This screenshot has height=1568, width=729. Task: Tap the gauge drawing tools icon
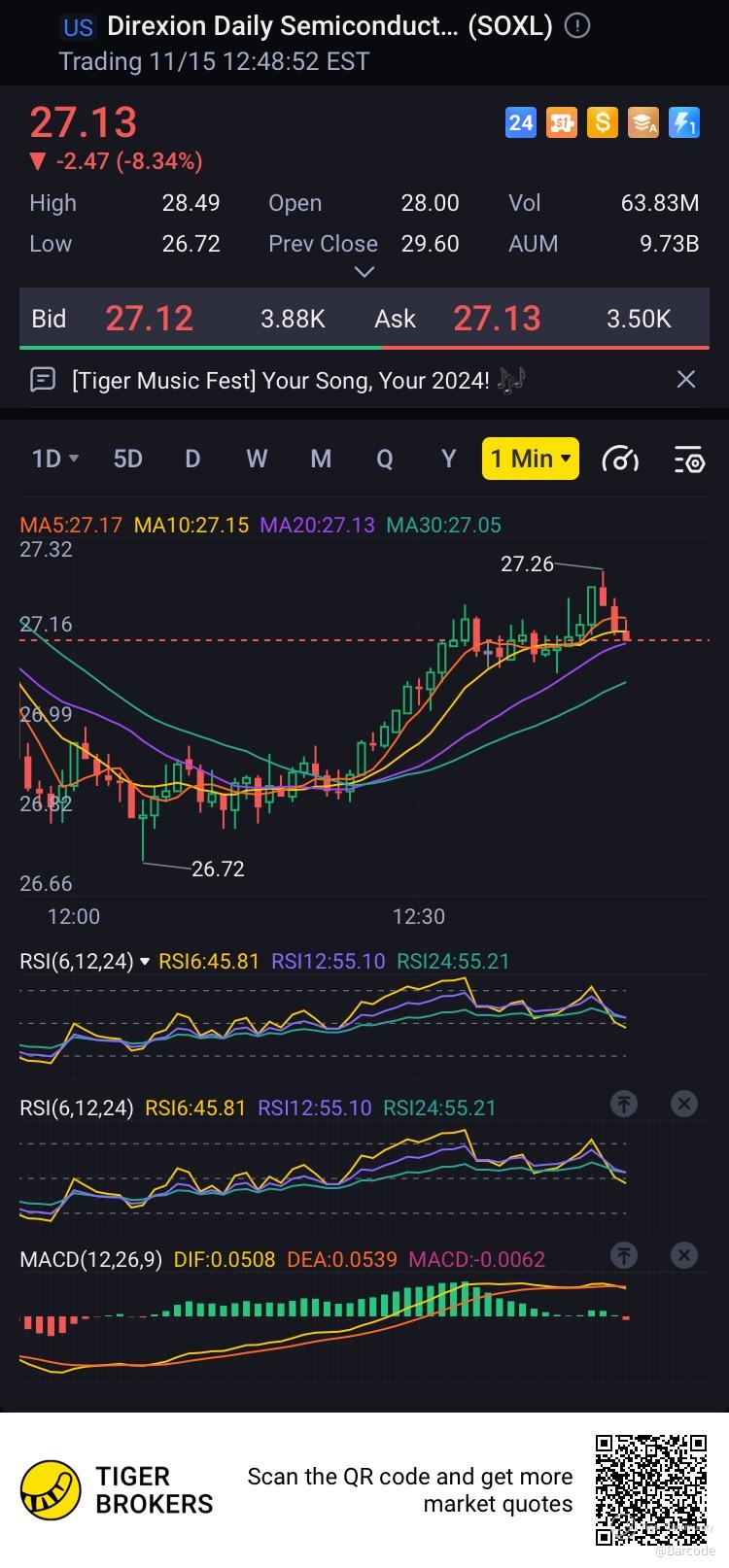620,459
